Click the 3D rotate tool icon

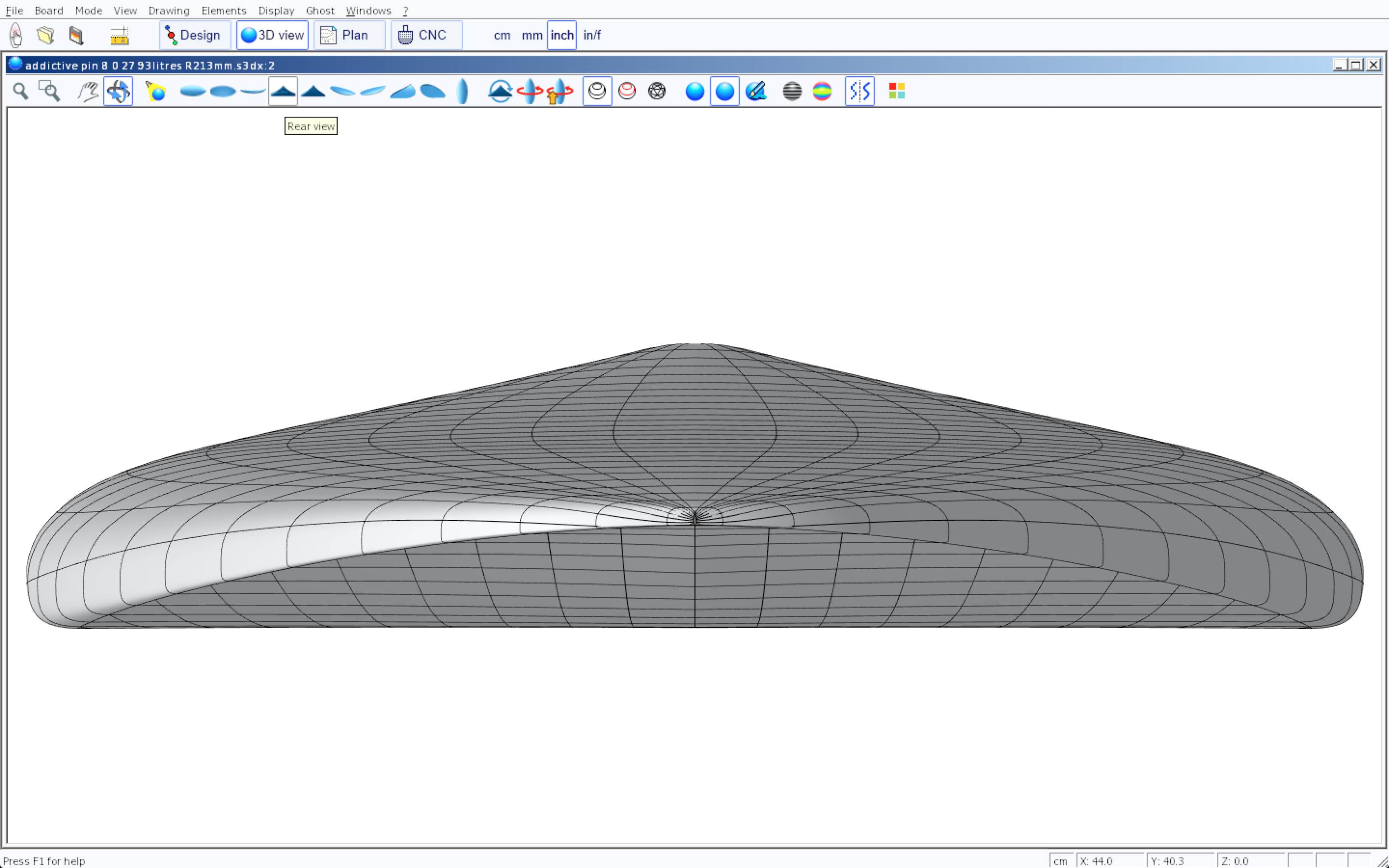pyautogui.click(x=118, y=91)
